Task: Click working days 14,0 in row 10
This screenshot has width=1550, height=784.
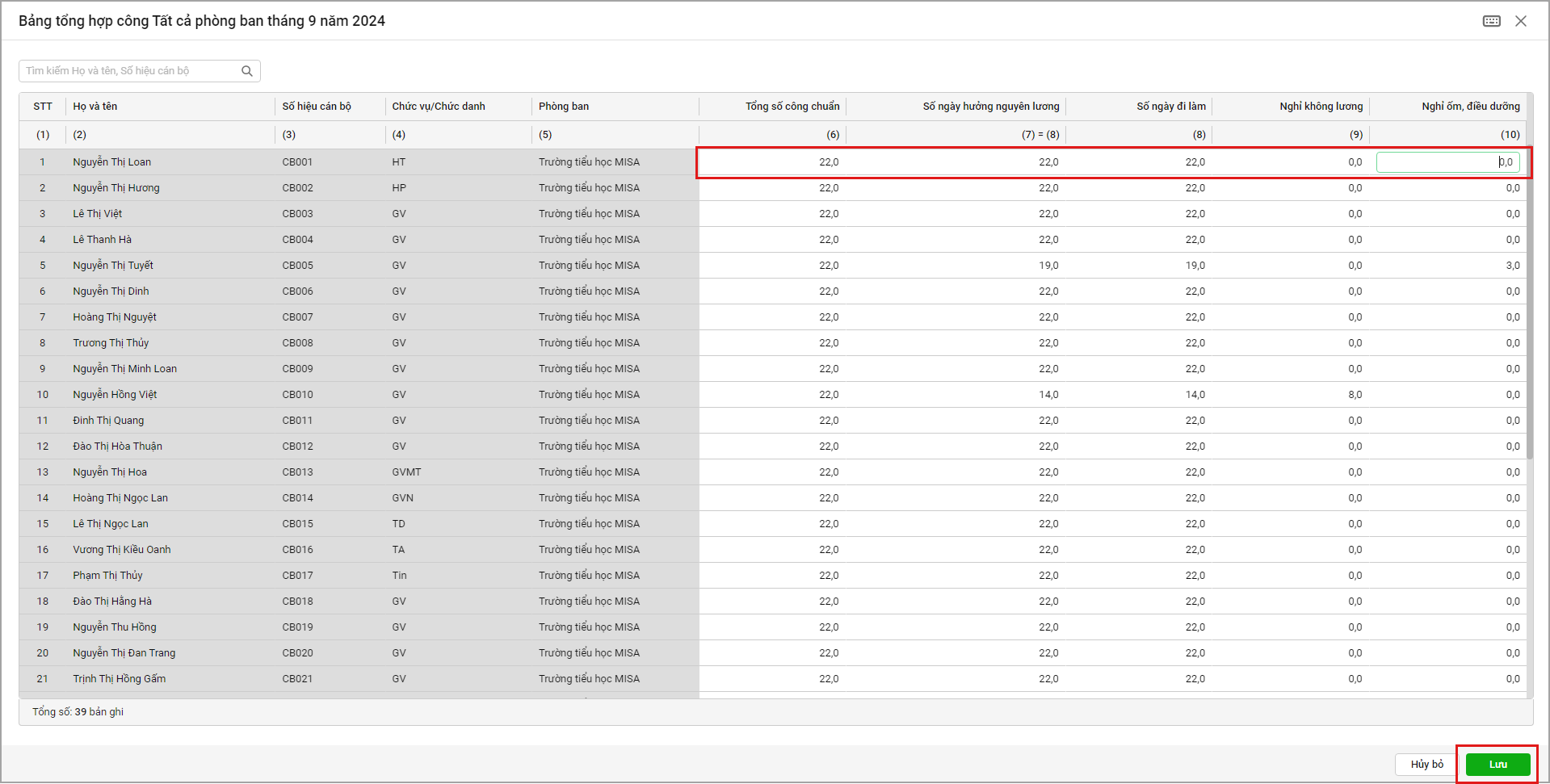Action: point(1195,395)
